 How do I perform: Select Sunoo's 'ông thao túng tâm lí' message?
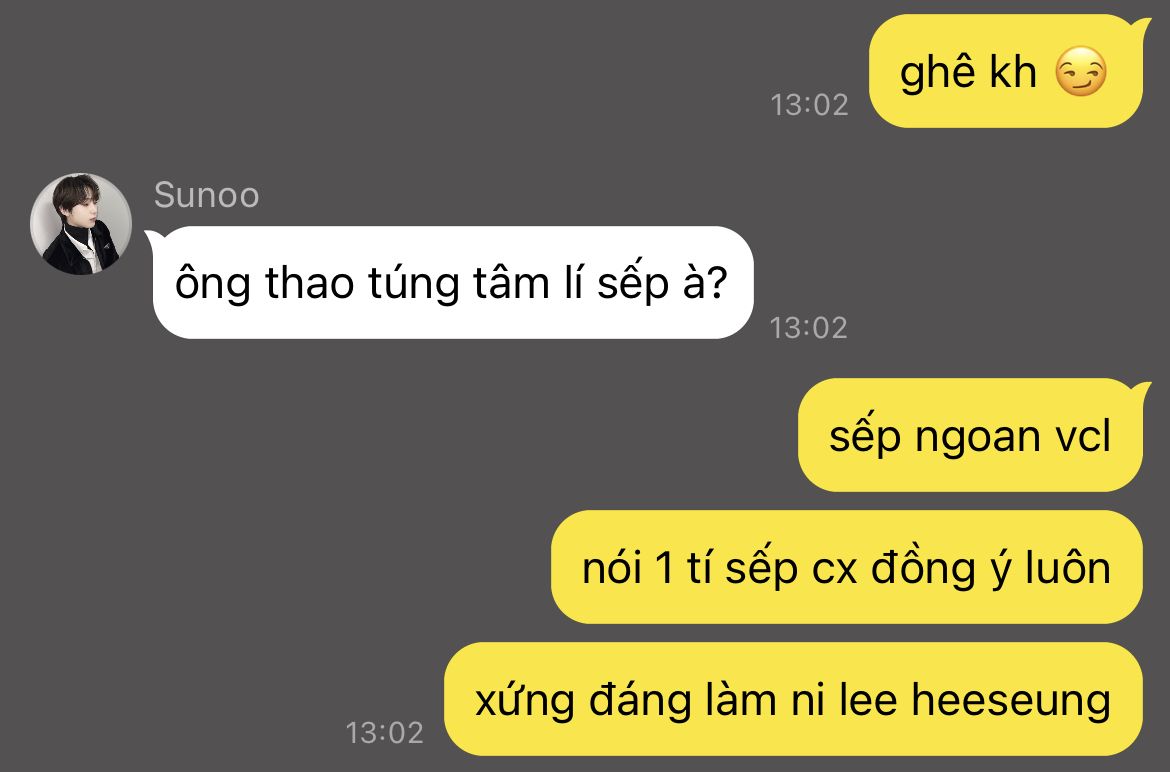click(449, 283)
